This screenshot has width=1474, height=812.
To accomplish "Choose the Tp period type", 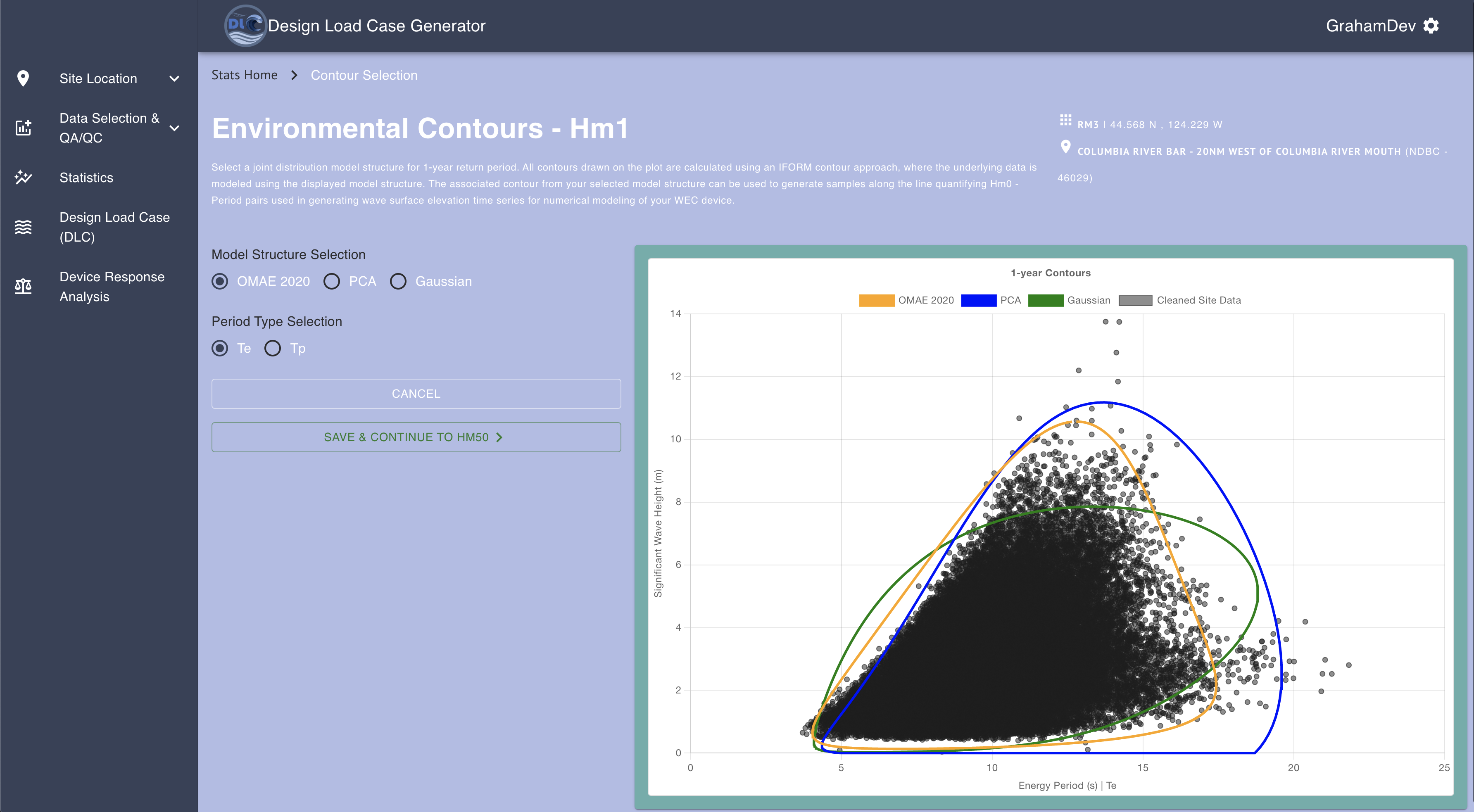I will pos(272,349).
